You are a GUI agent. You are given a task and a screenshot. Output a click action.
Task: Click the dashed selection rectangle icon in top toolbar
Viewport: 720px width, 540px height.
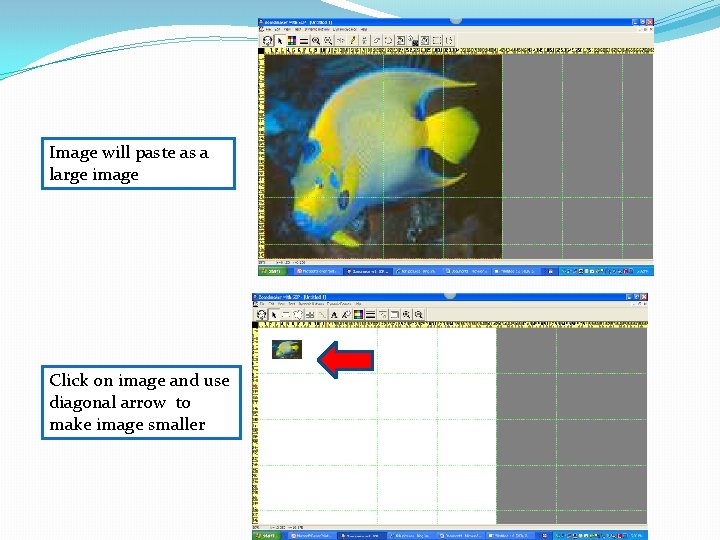pyautogui.click(x=436, y=40)
